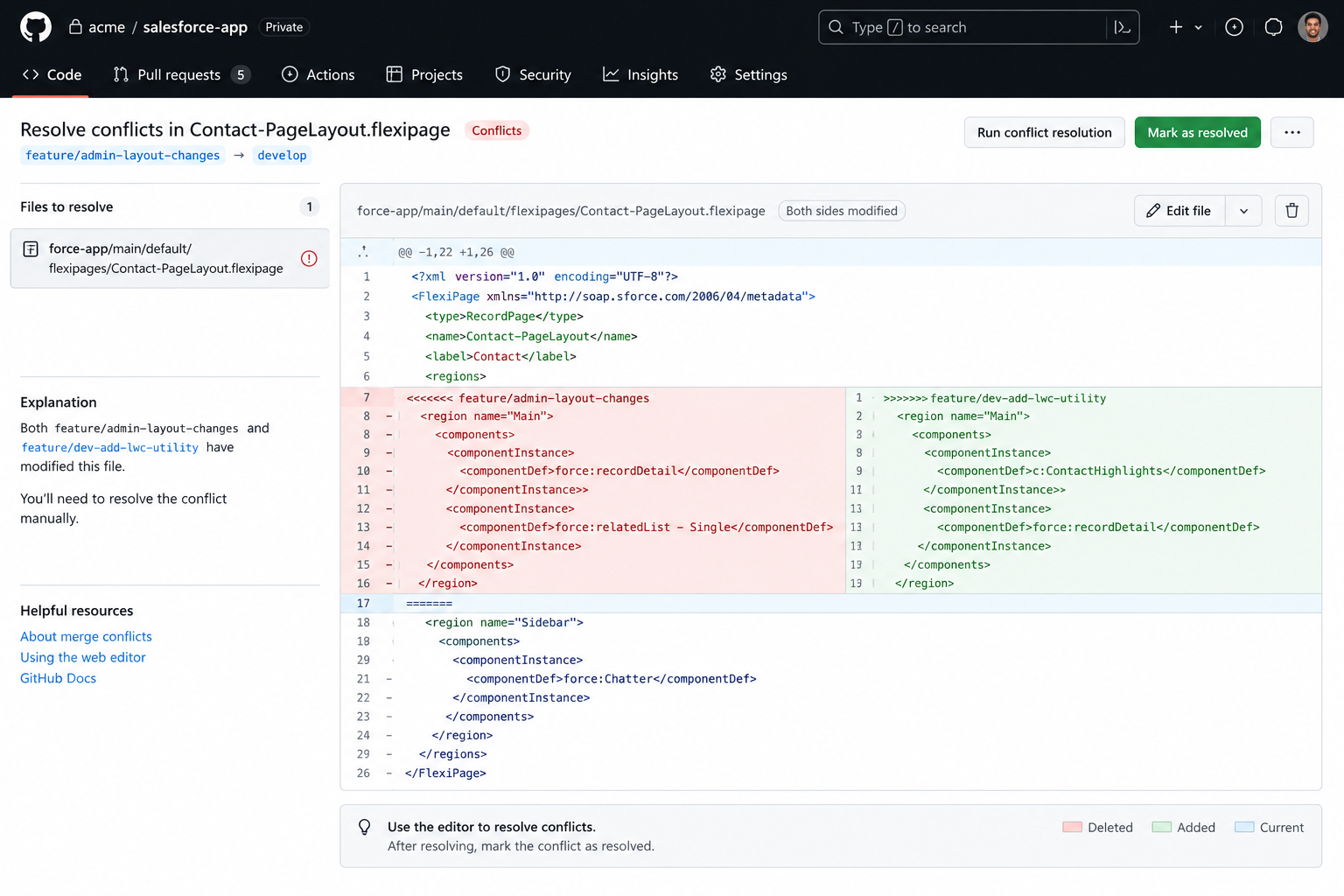Click the <name>Contact-PageLayout</name> code line
Image resolution: width=1344 pixels, height=896 pixels.
point(531,336)
